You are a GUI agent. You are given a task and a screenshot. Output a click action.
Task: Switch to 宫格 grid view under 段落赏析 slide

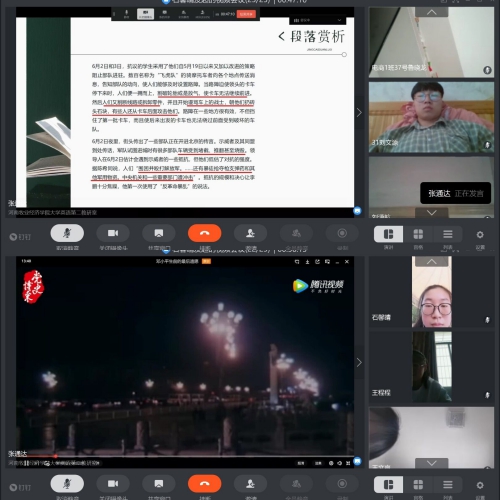pyautogui.click(x=418, y=234)
